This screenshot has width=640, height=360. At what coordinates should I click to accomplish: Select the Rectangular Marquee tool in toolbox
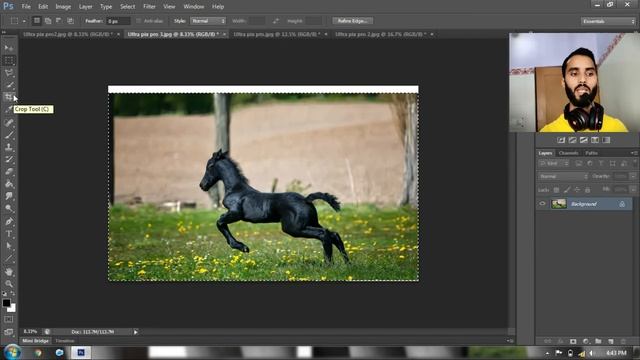[x=9, y=61]
